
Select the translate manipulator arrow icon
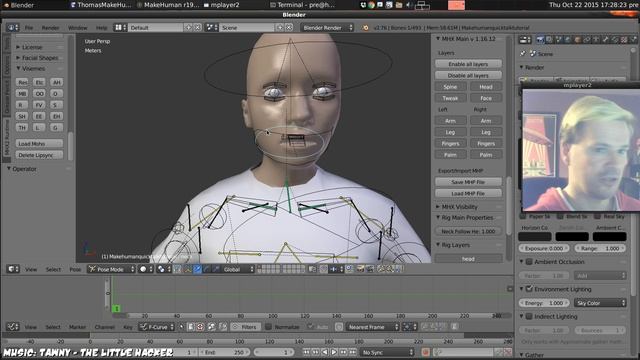[197, 269]
